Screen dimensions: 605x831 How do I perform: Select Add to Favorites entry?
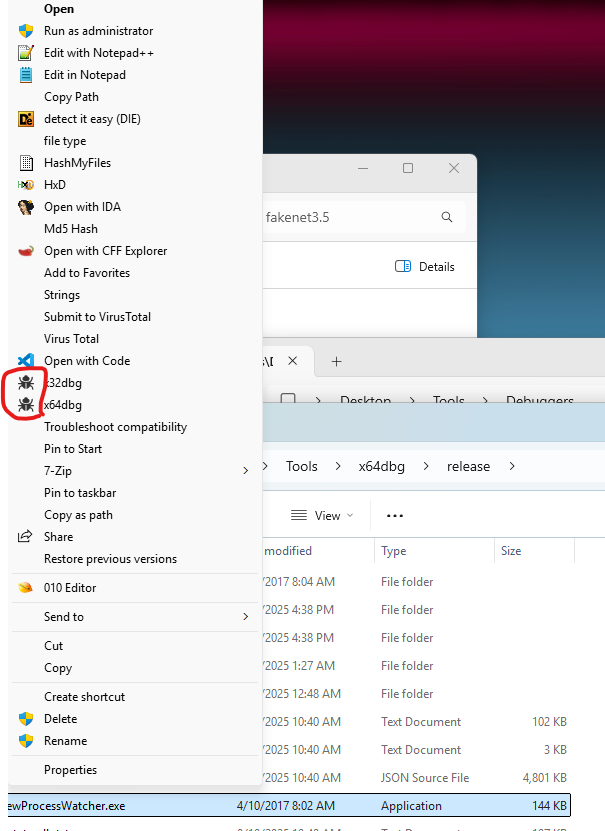click(x=87, y=273)
